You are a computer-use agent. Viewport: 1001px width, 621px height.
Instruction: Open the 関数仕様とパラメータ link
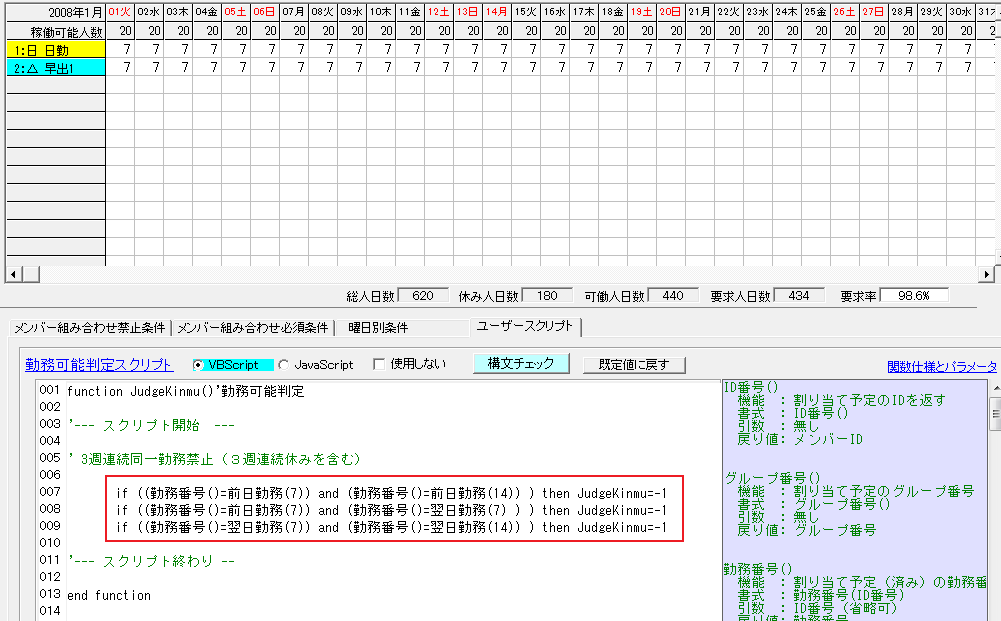tap(942, 367)
